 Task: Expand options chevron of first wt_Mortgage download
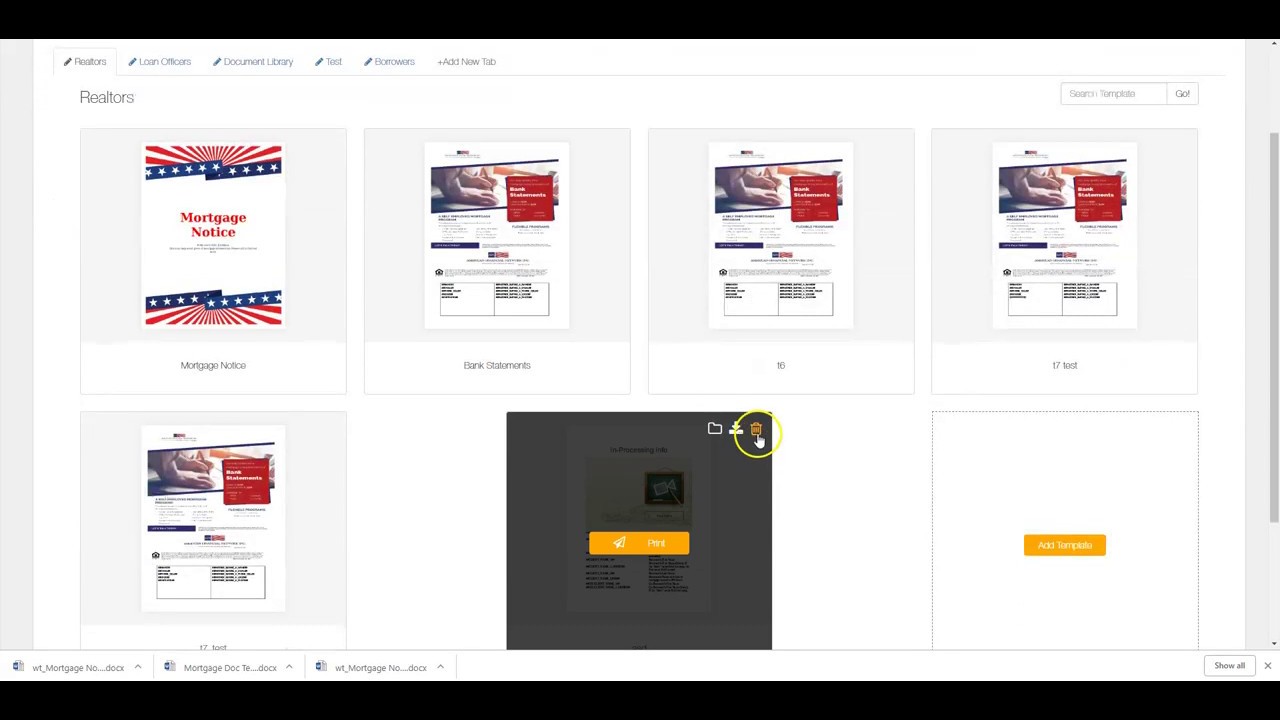[137, 667]
